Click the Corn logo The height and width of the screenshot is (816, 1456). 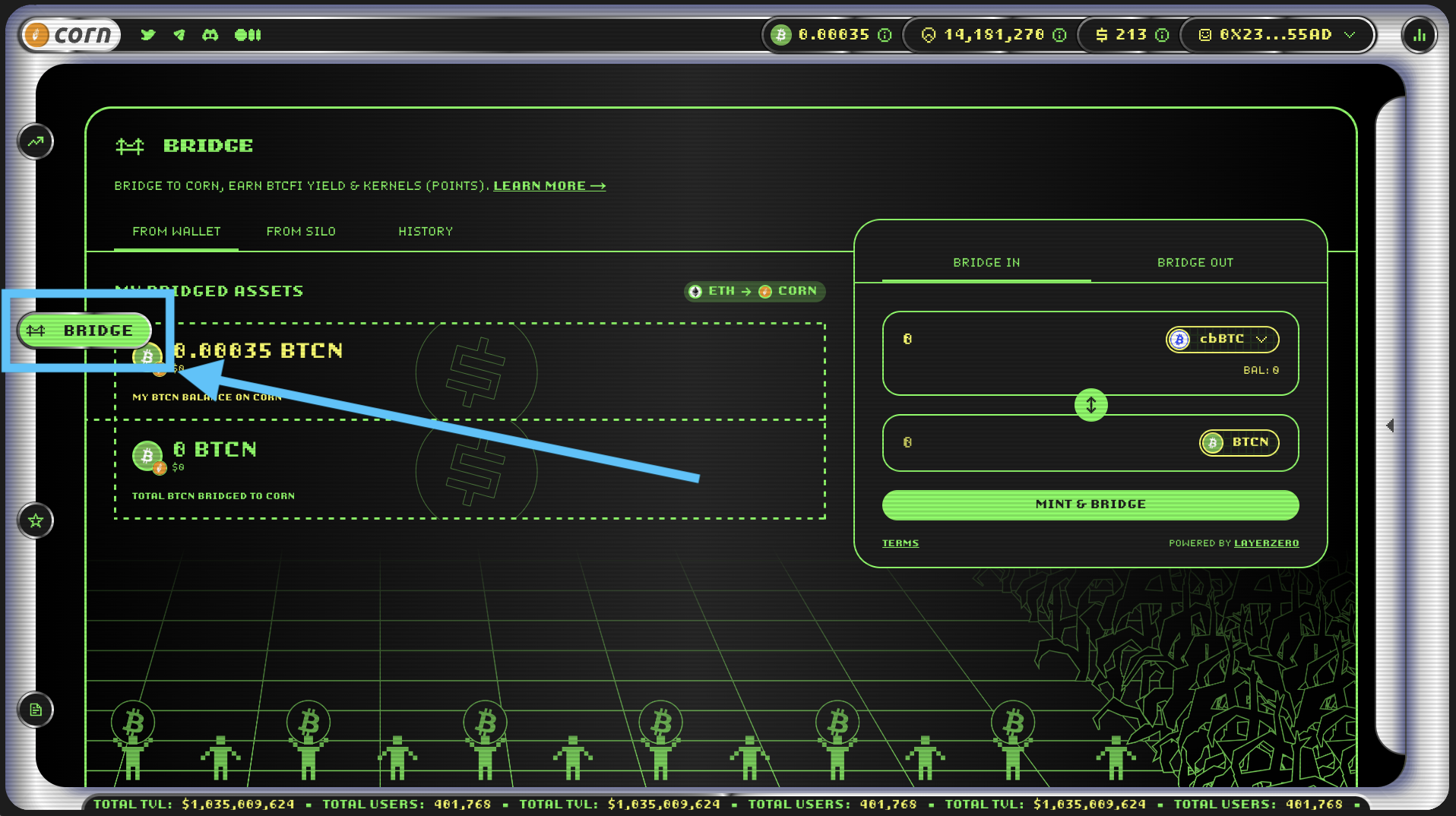70,35
